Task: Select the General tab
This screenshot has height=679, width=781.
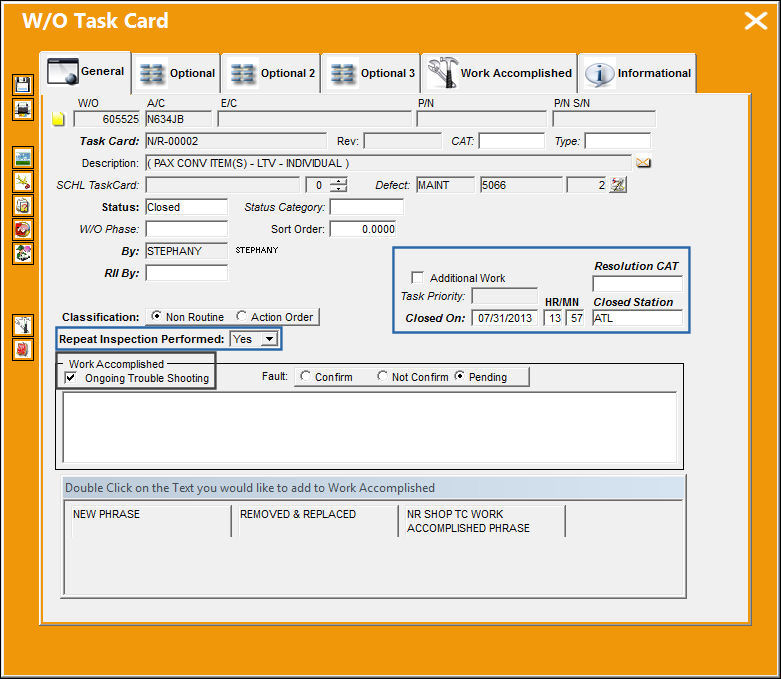Action: click(86, 72)
